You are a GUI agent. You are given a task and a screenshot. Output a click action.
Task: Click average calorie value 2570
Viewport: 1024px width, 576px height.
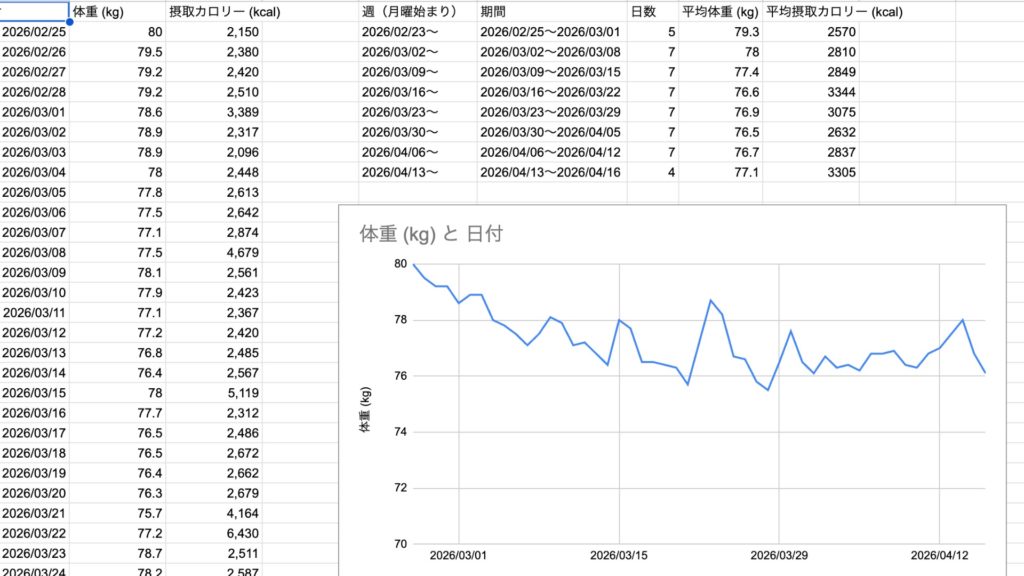point(810,32)
